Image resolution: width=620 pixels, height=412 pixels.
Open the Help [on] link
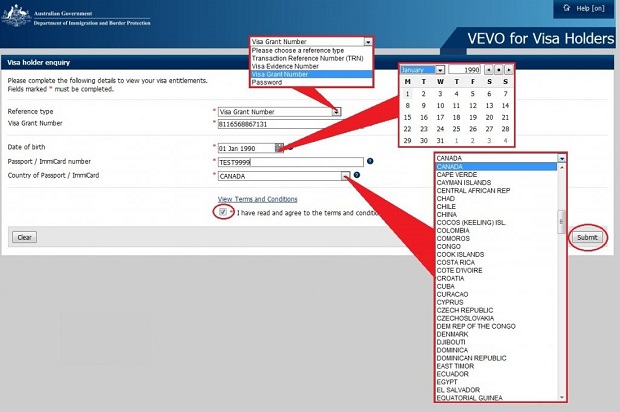tap(584, 8)
